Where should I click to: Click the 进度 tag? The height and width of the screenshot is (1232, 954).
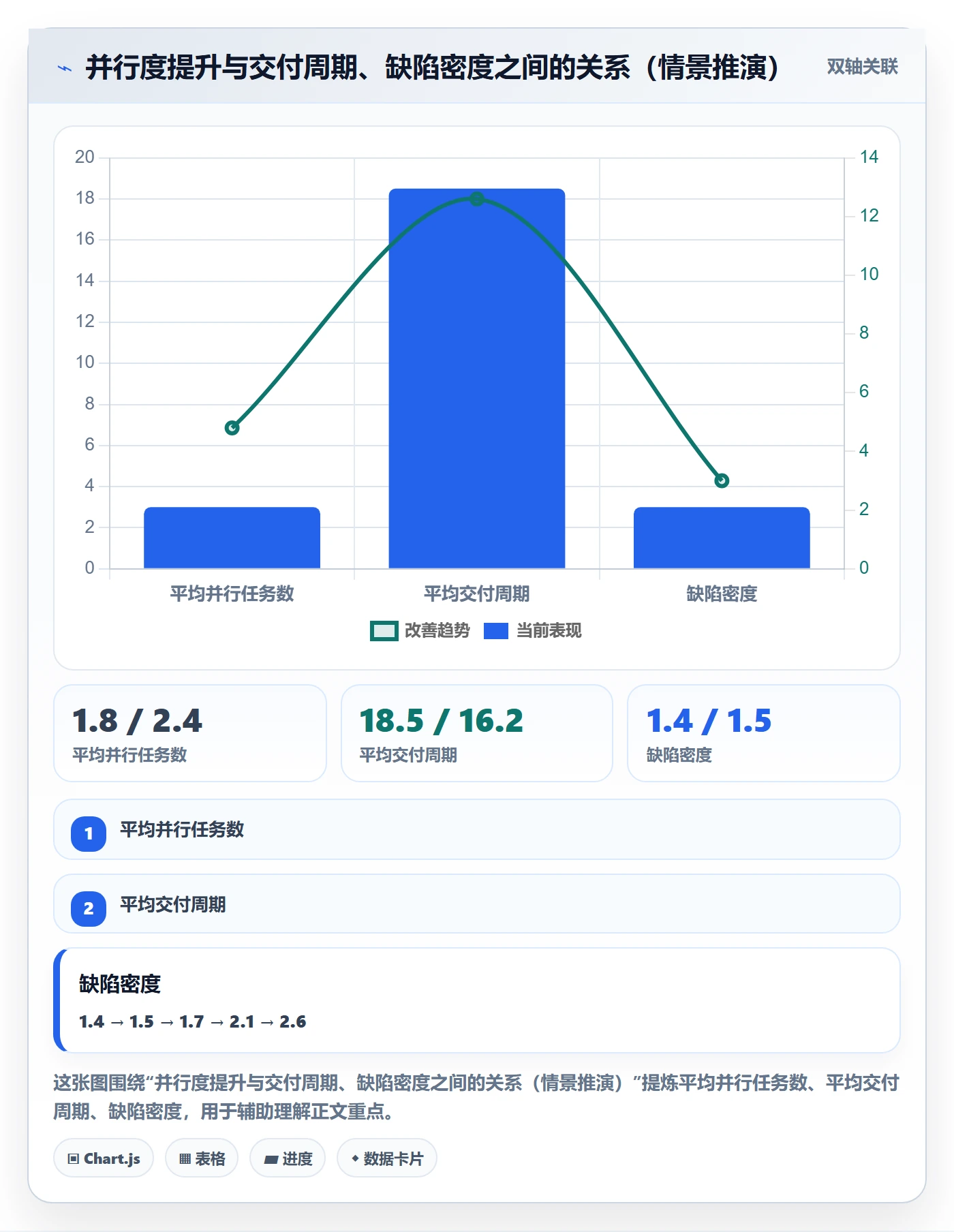click(288, 1158)
